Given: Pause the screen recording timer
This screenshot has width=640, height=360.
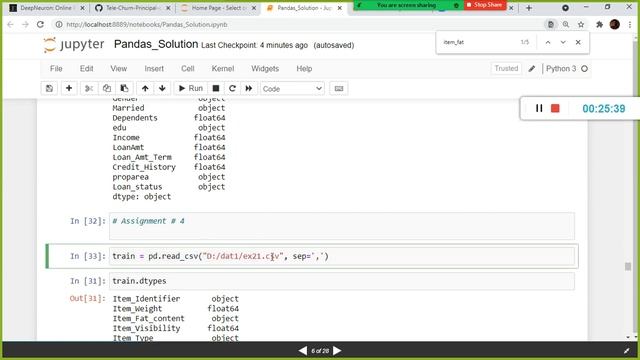Looking at the screenshot, I should [x=539, y=108].
